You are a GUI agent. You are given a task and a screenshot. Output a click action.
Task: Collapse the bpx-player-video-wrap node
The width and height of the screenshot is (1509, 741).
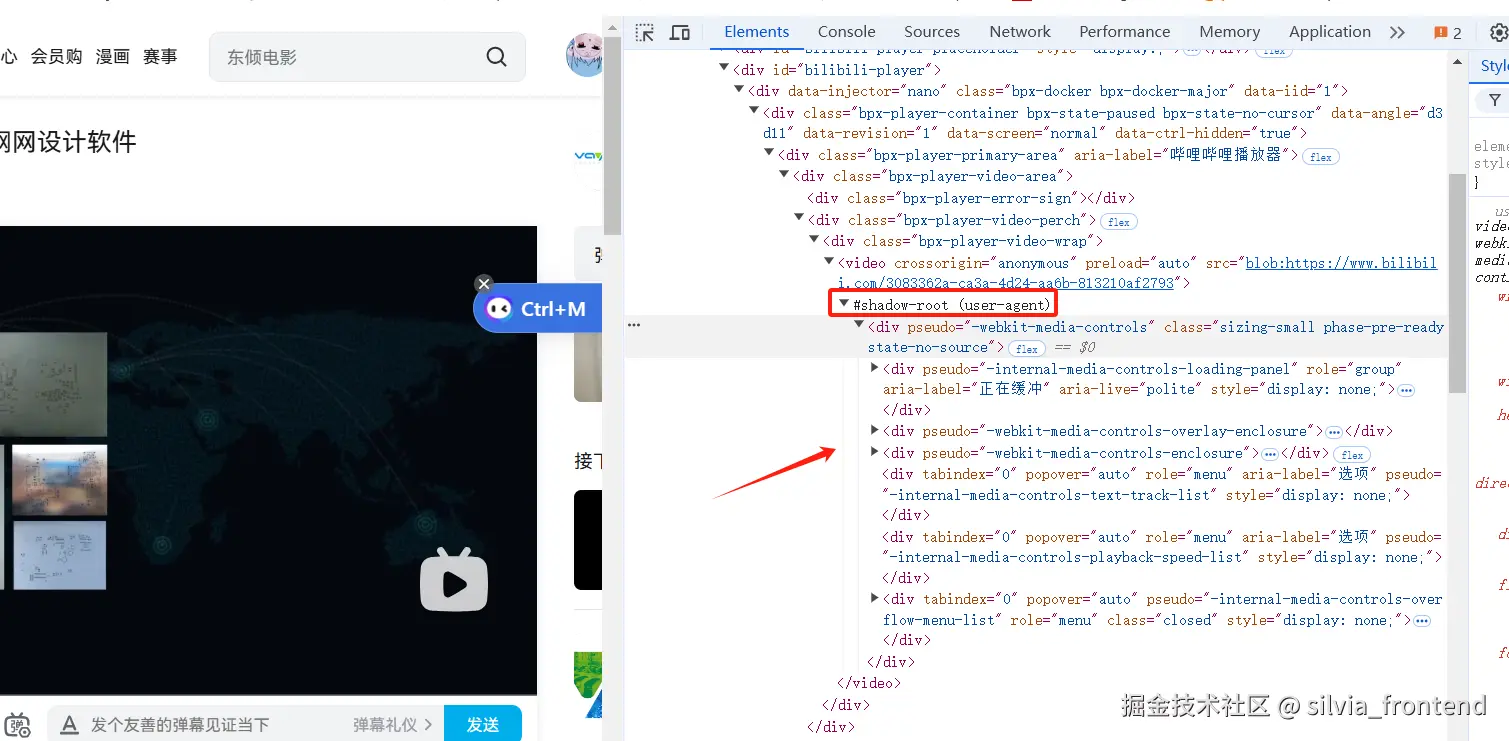[814, 241]
